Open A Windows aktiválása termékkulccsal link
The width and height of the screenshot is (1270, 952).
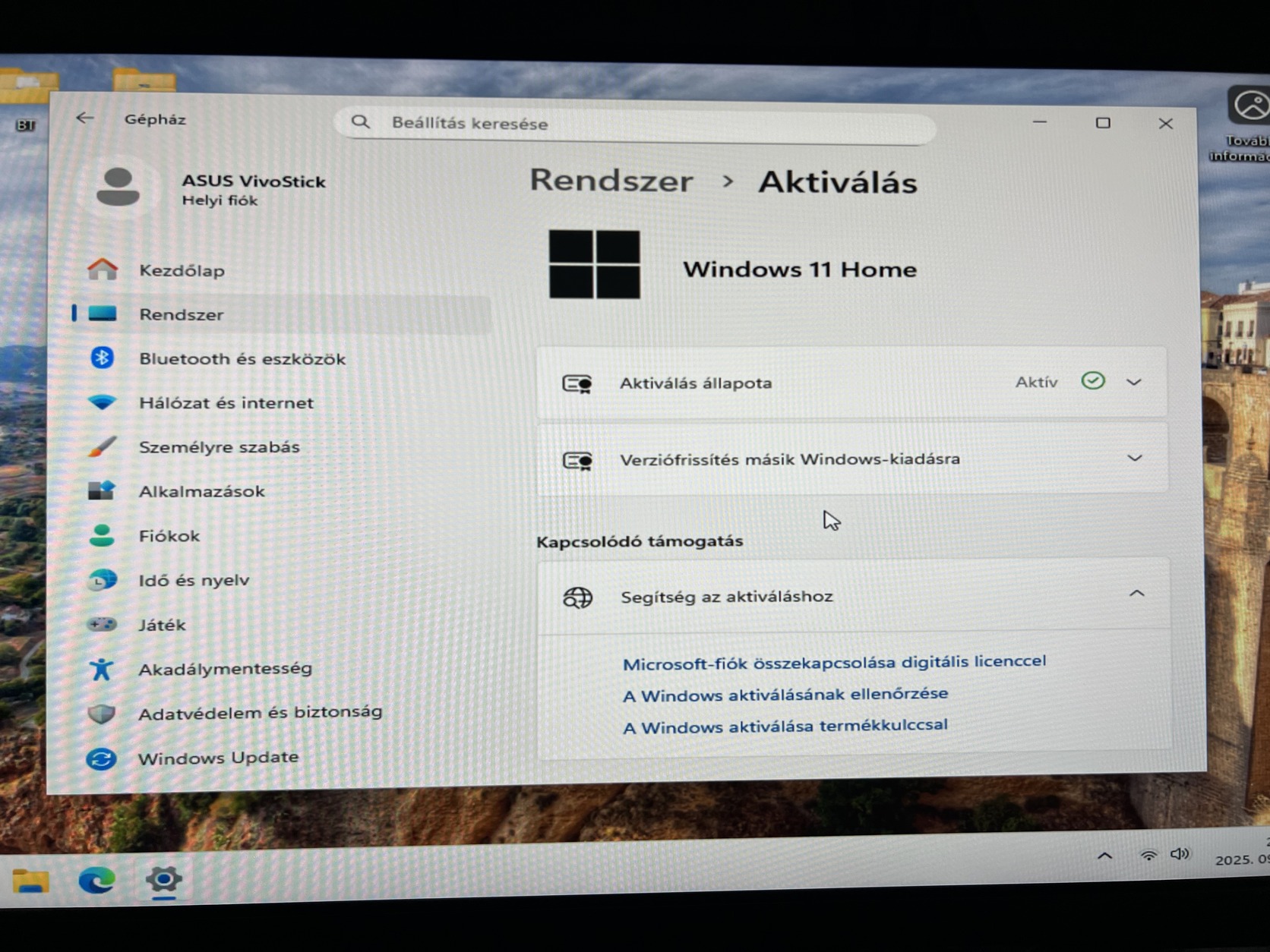(785, 727)
